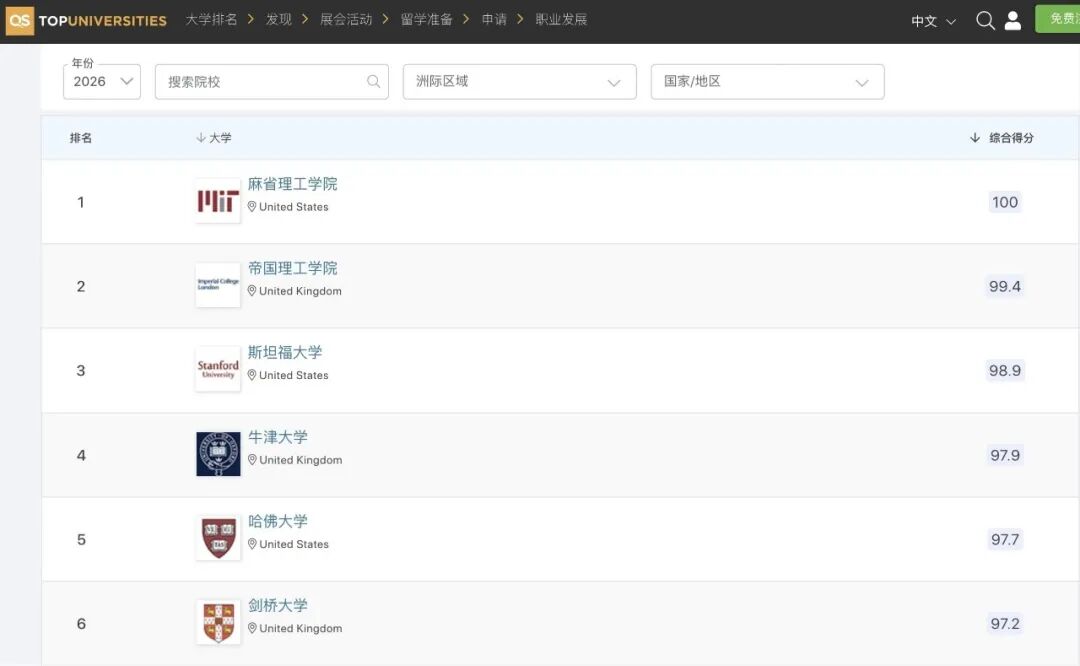Open the 发现 navigation menu
Viewport: 1080px width, 666px height.
point(279,19)
